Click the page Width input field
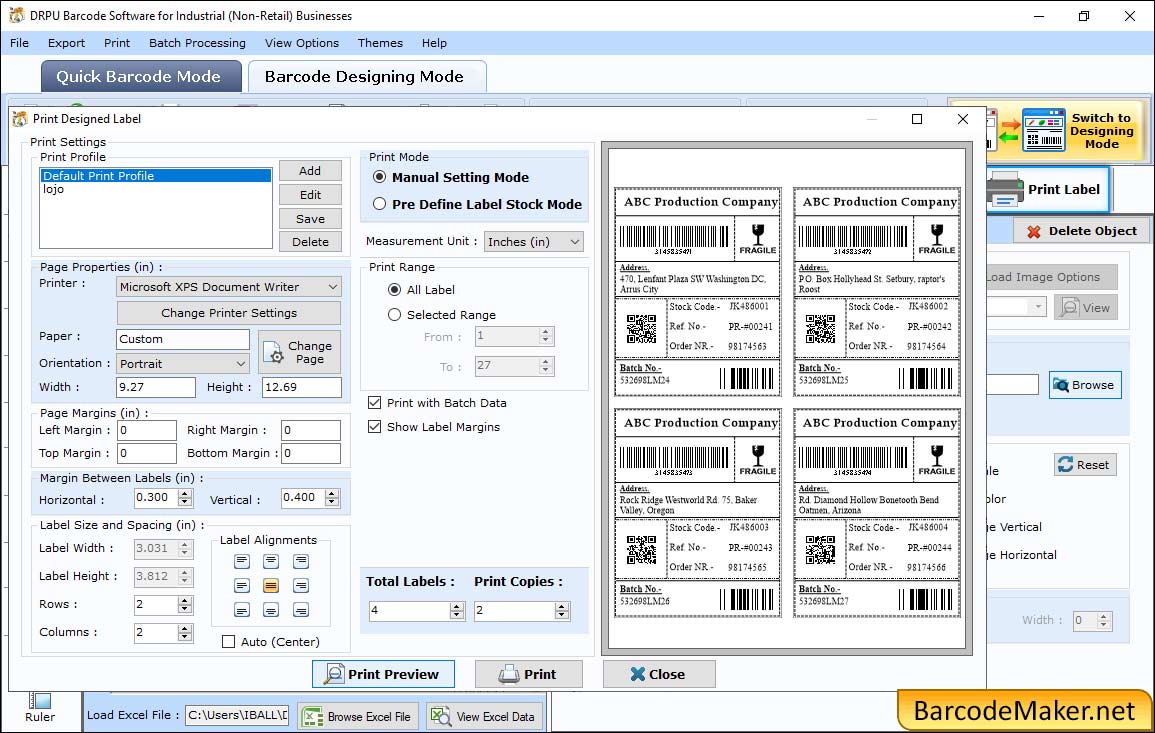 pos(156,387)
